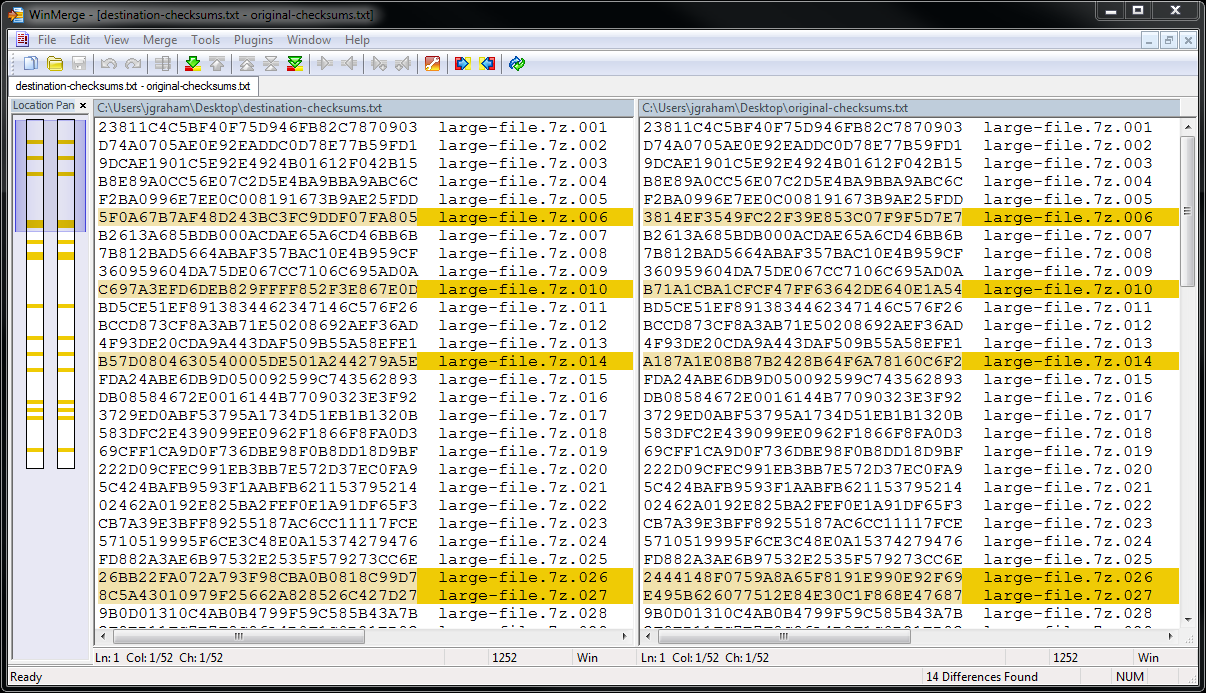1206x693 pixels.
Task: Jump to the first difference
Action: click(x=247, y=64)
